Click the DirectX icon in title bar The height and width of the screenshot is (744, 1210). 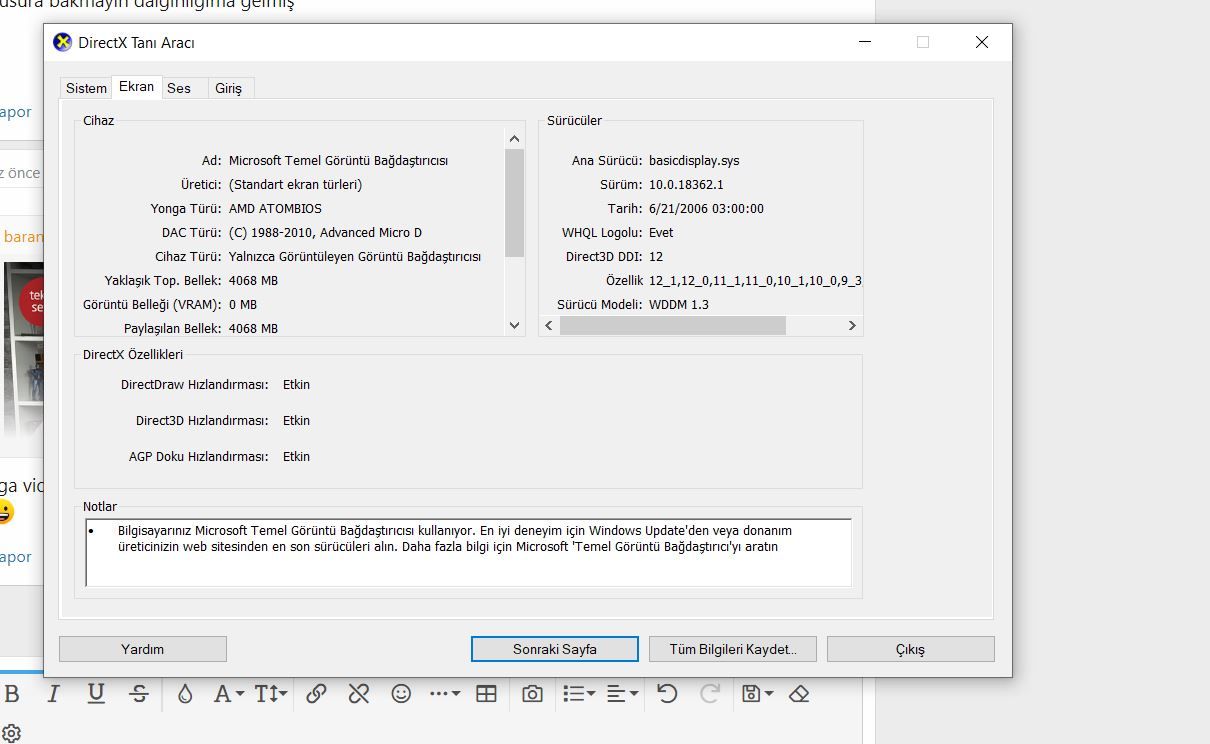[62, 42]
